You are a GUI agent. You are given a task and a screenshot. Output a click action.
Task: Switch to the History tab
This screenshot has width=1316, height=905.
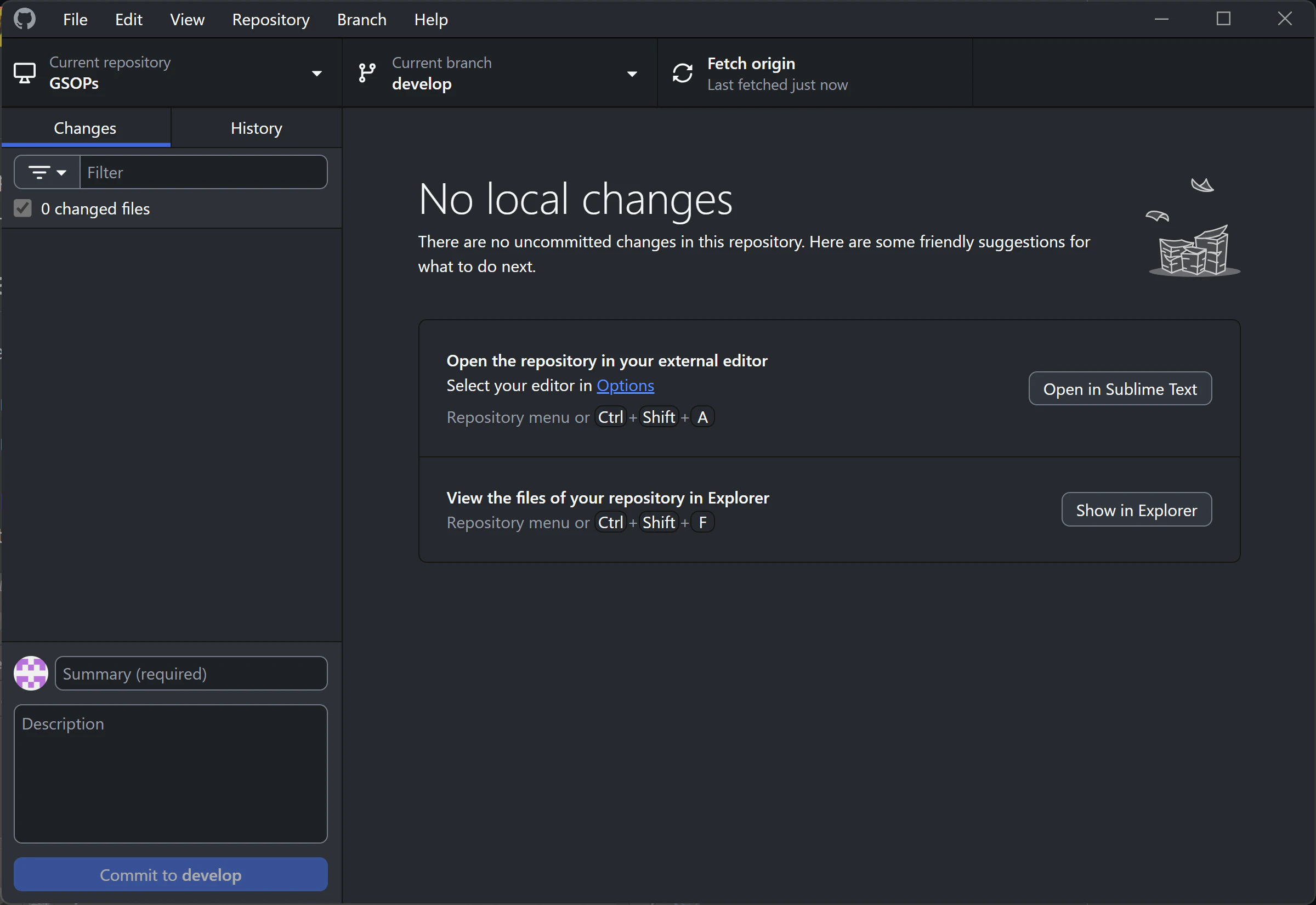click(x=256, y=128)
